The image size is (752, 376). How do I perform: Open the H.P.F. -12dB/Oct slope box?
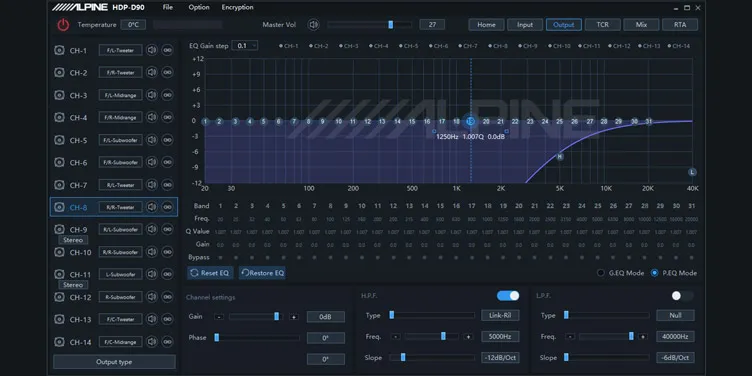tap(500, 358)
